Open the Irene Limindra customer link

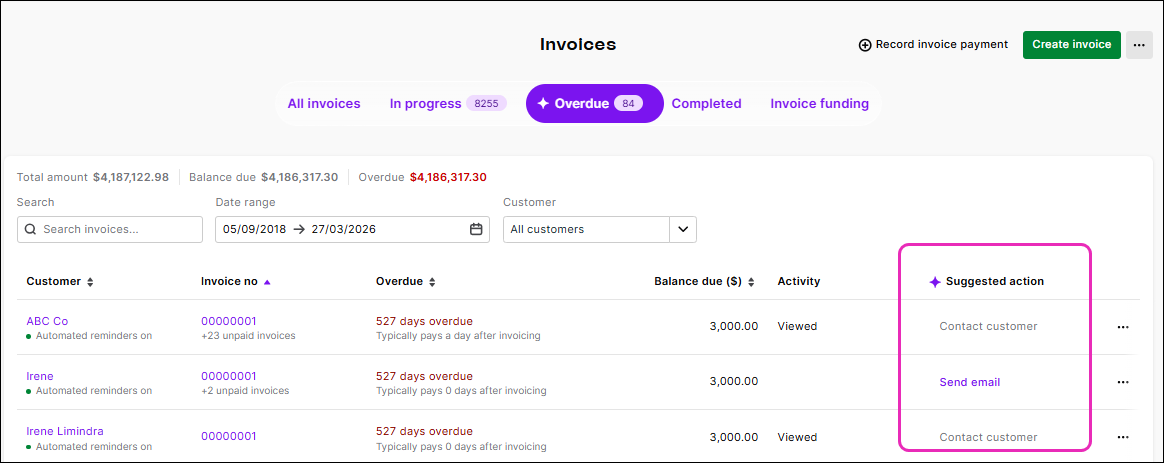click(x=65, y=431)
